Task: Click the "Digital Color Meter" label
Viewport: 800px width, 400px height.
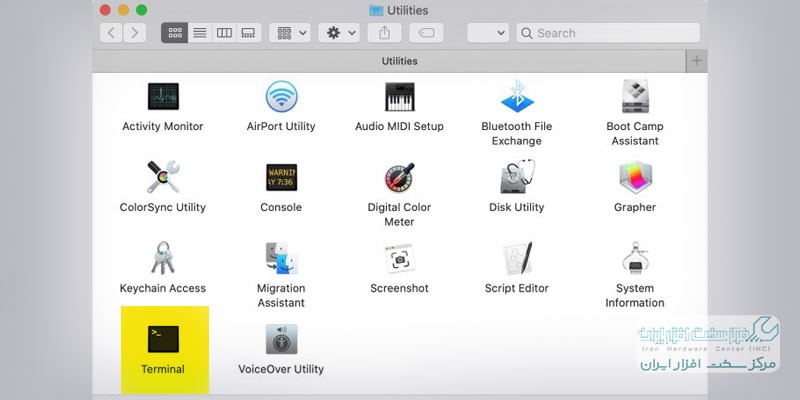Action: (399, 215)
